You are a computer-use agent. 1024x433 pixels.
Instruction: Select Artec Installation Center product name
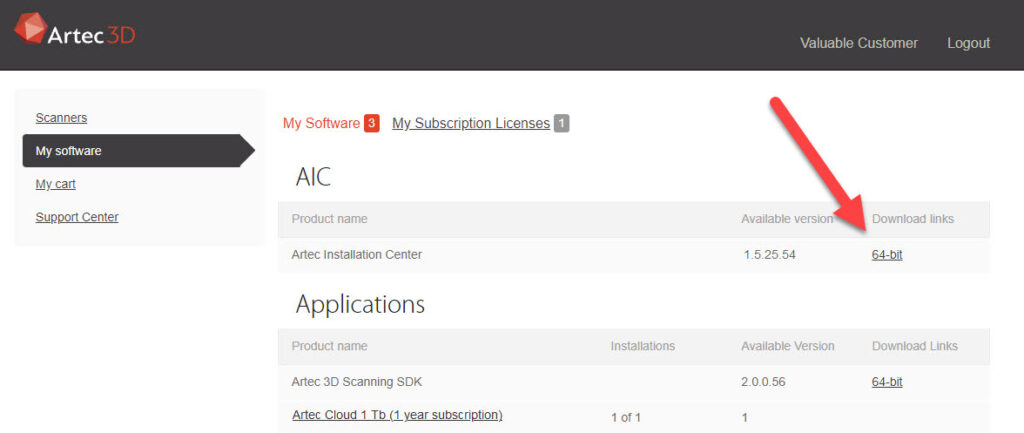(x=357, y=255)
